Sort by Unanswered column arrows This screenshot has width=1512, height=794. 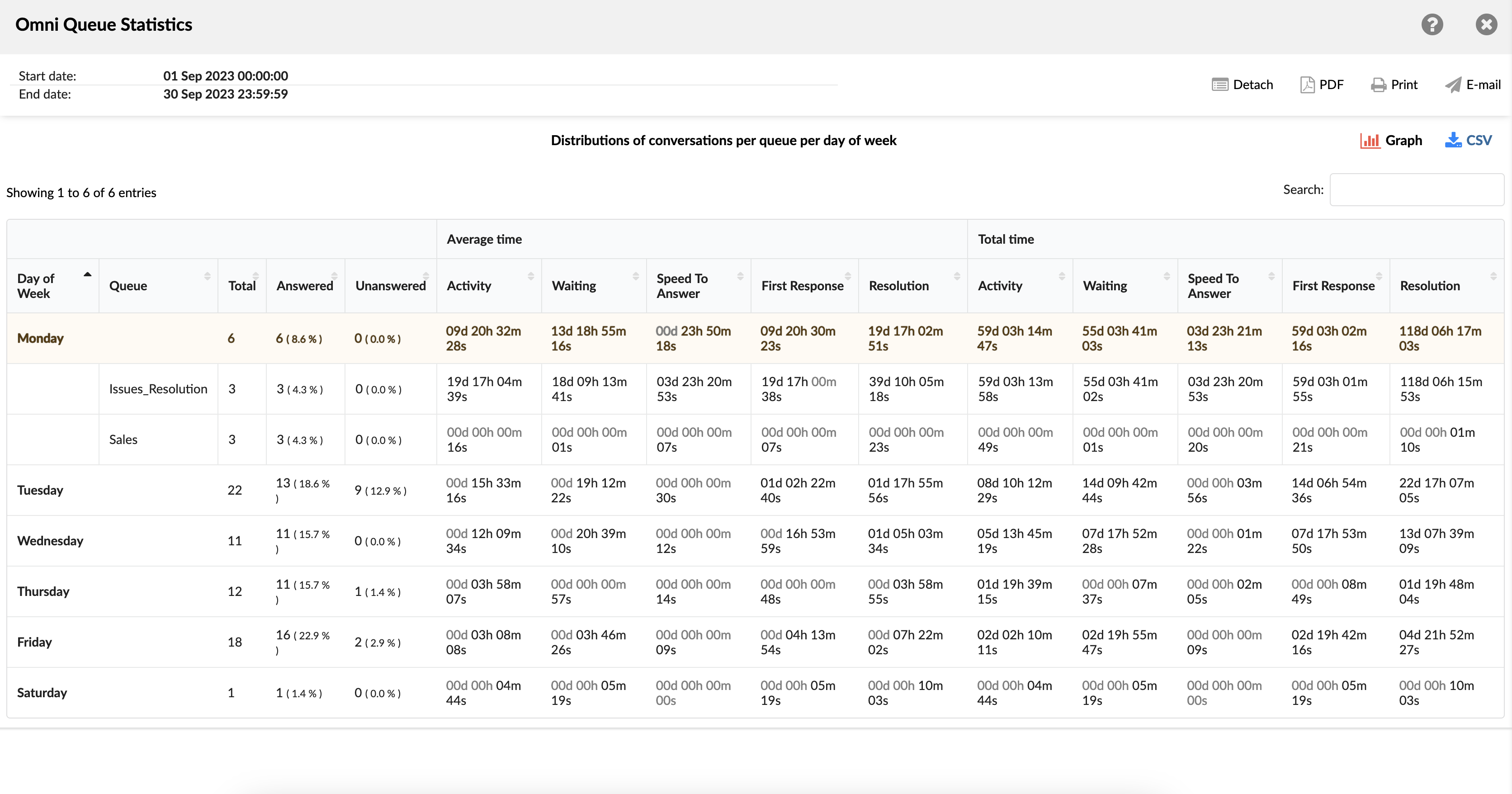tap(425, 276)
